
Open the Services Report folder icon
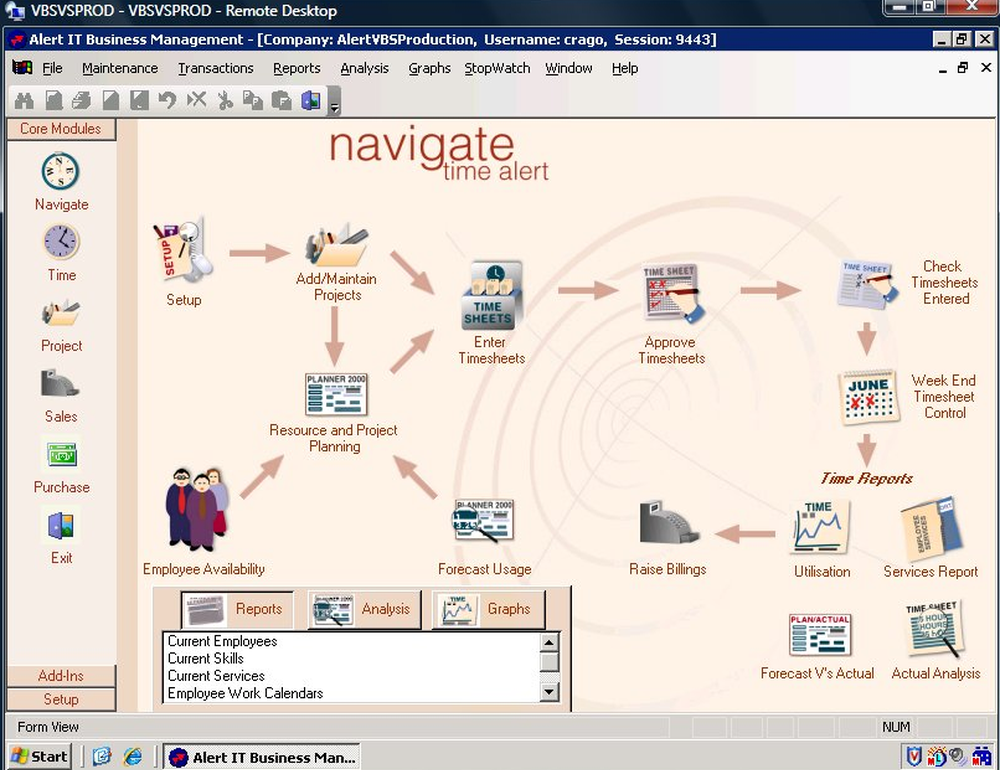pos(932,527)
